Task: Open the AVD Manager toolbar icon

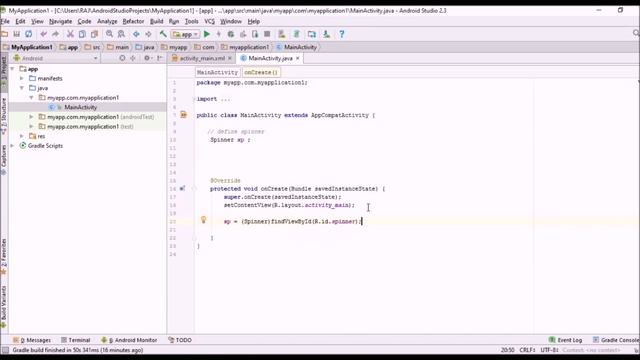Action: [282, 34]
